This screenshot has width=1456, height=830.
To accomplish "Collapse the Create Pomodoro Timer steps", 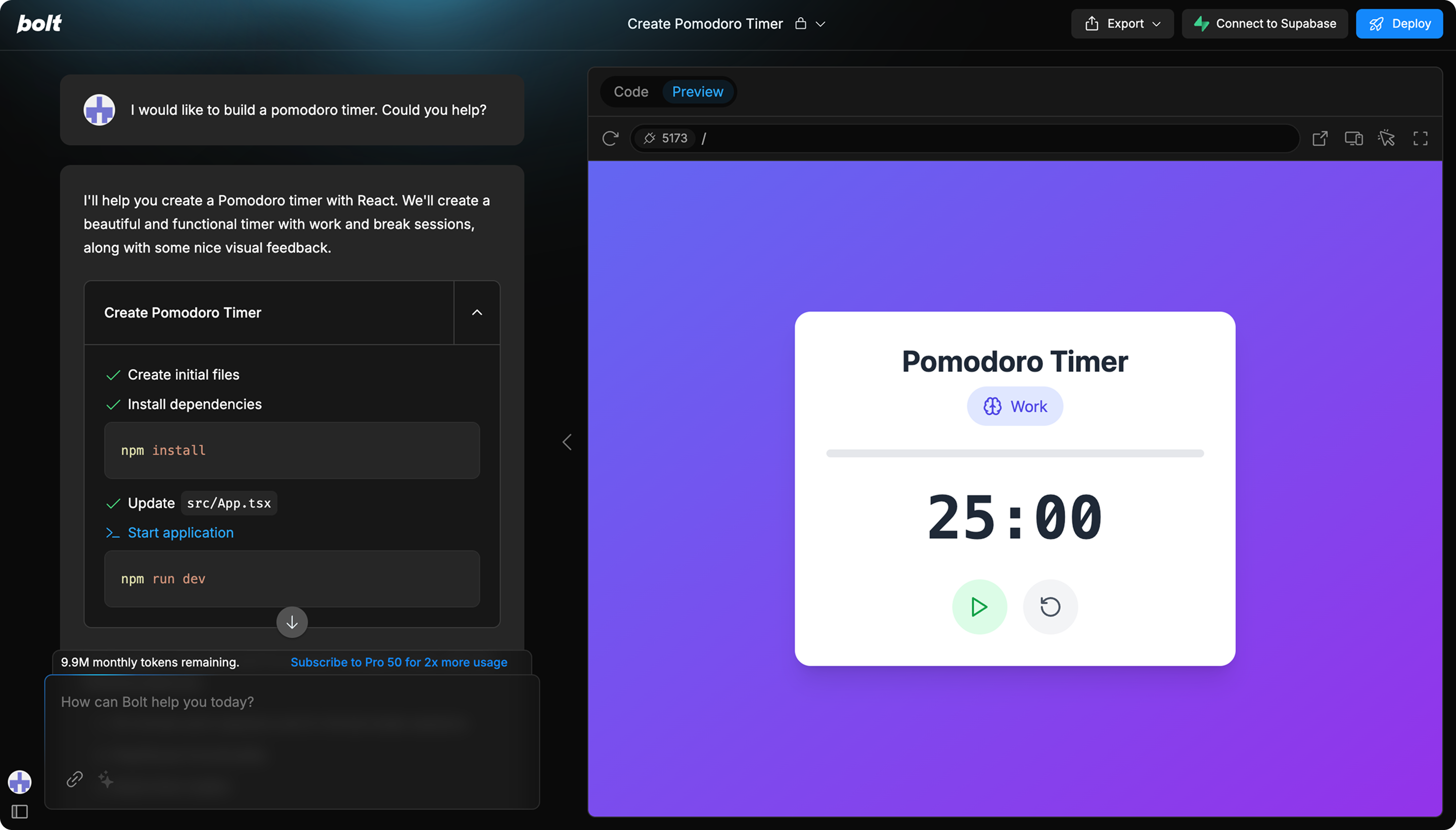I will point(477,313).
